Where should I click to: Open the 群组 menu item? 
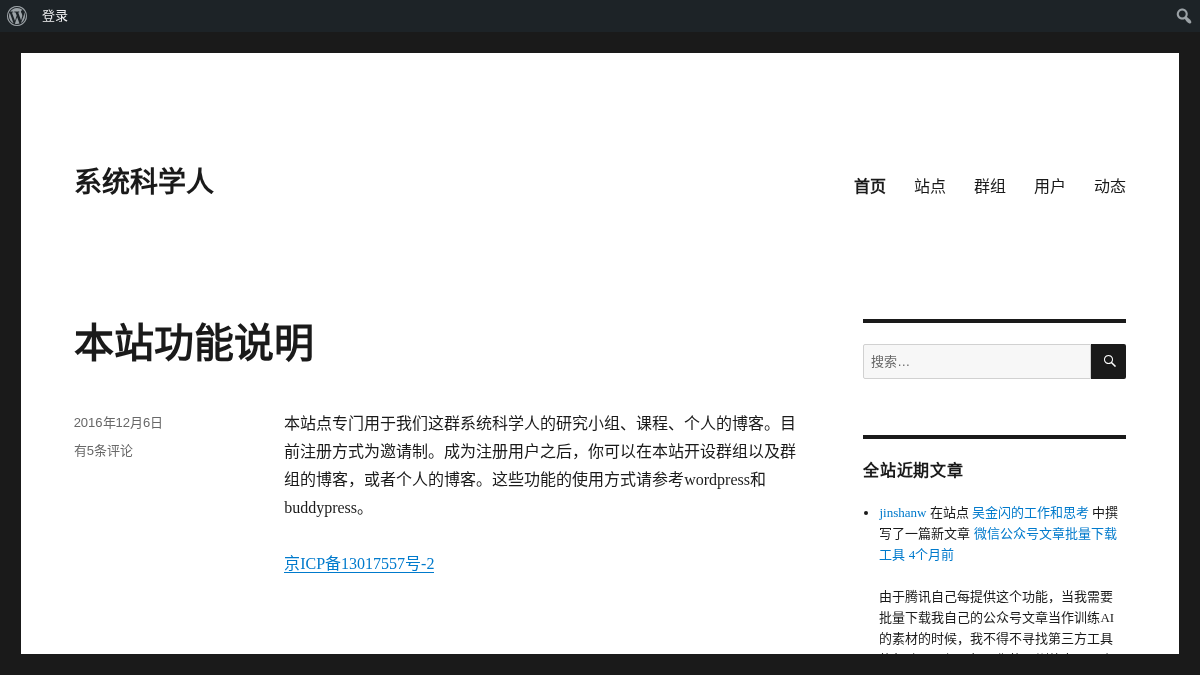[x=990, y=186]
